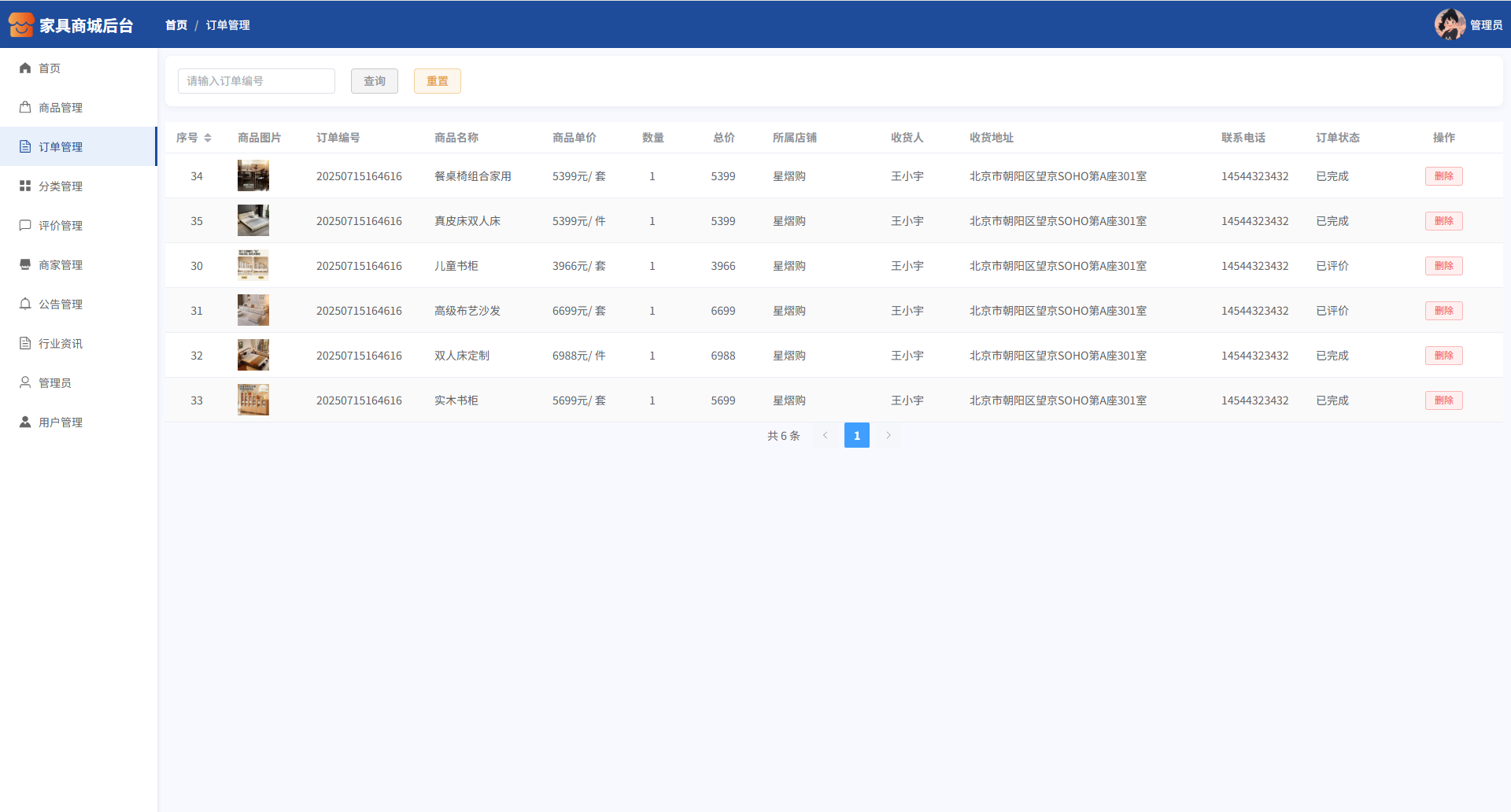Go to next page using right chevron
This screenshot has width=1511, height=812.
coord(888,435)
